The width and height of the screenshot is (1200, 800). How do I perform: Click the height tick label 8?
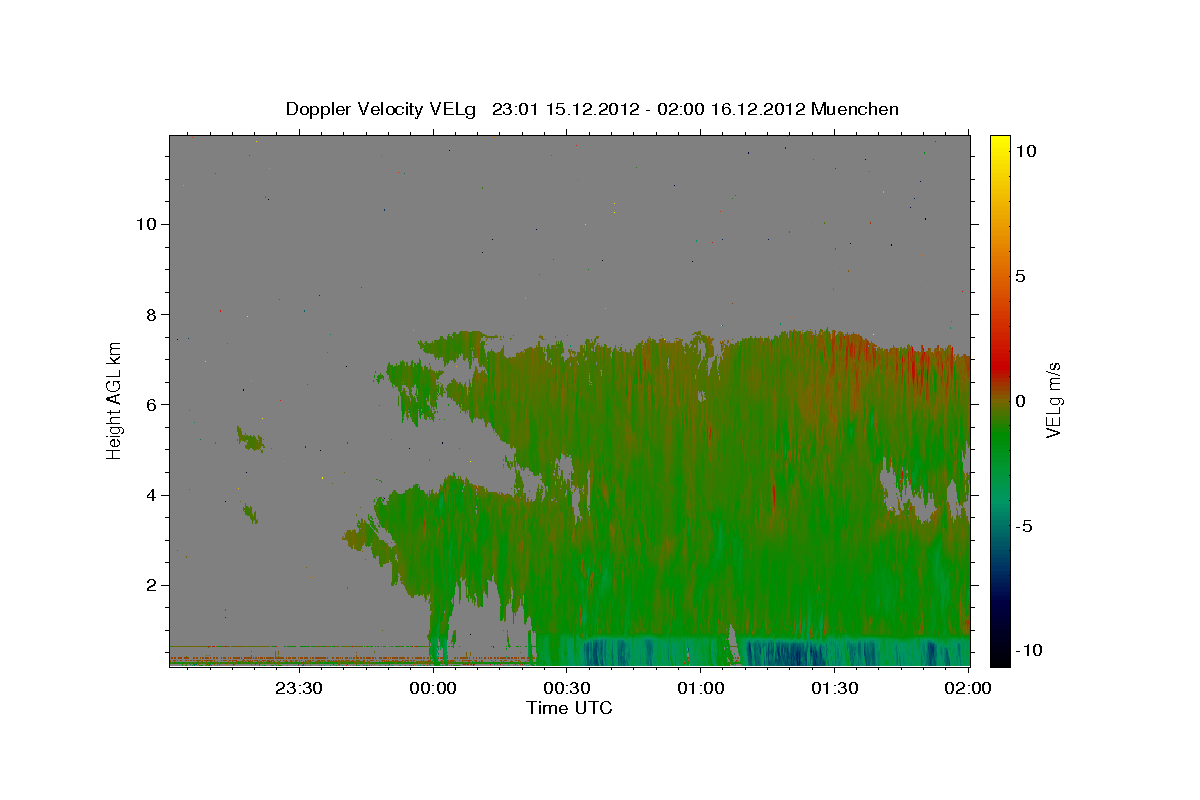[x=154, y=314]
